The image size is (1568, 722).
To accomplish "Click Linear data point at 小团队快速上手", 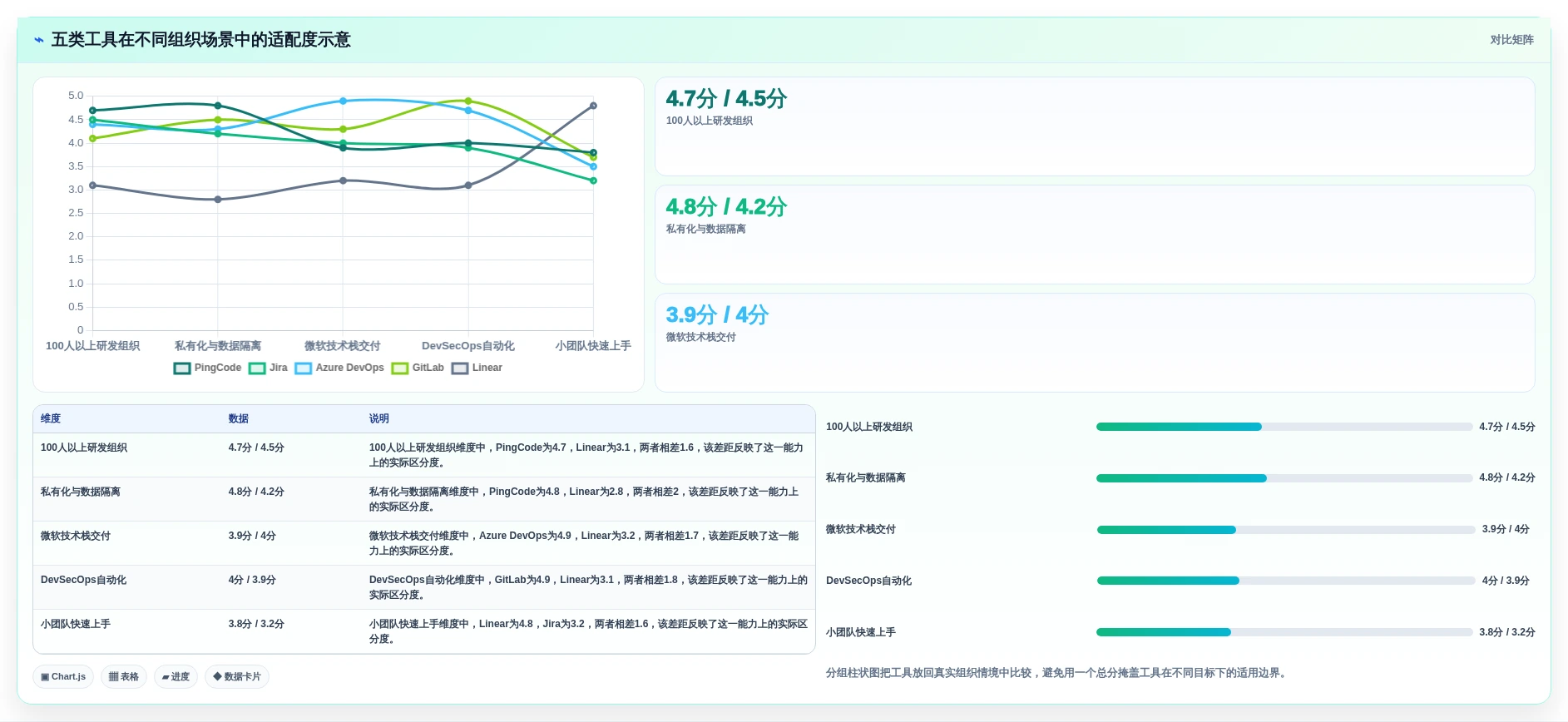I will point(593,106).
